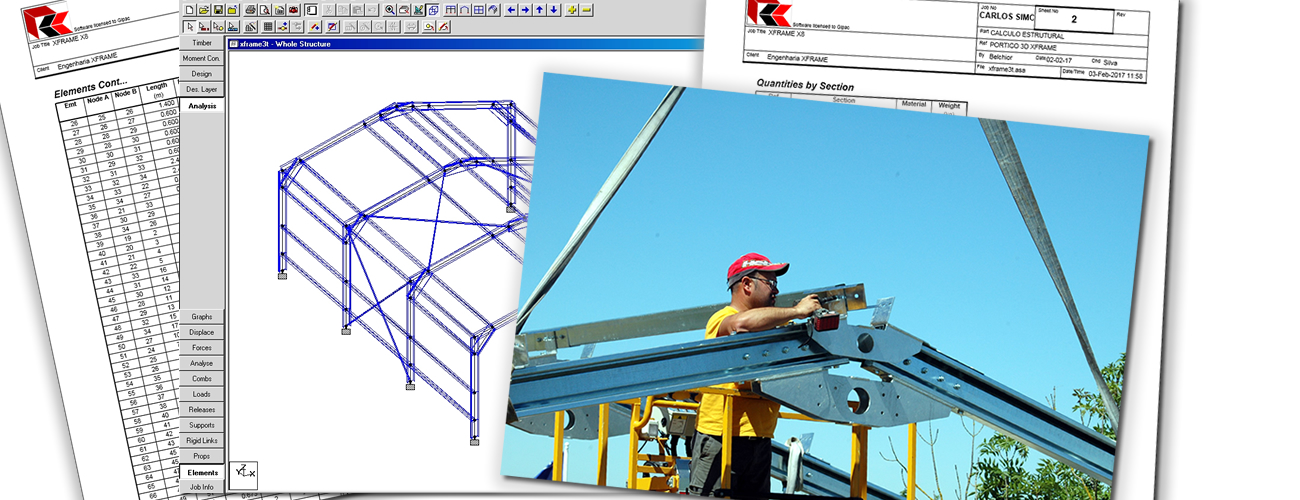Image resolution: width=1300 pixels, height=500 pixels.
Task: Click the yellow plus icon
Action: click(x=572, y=10)
